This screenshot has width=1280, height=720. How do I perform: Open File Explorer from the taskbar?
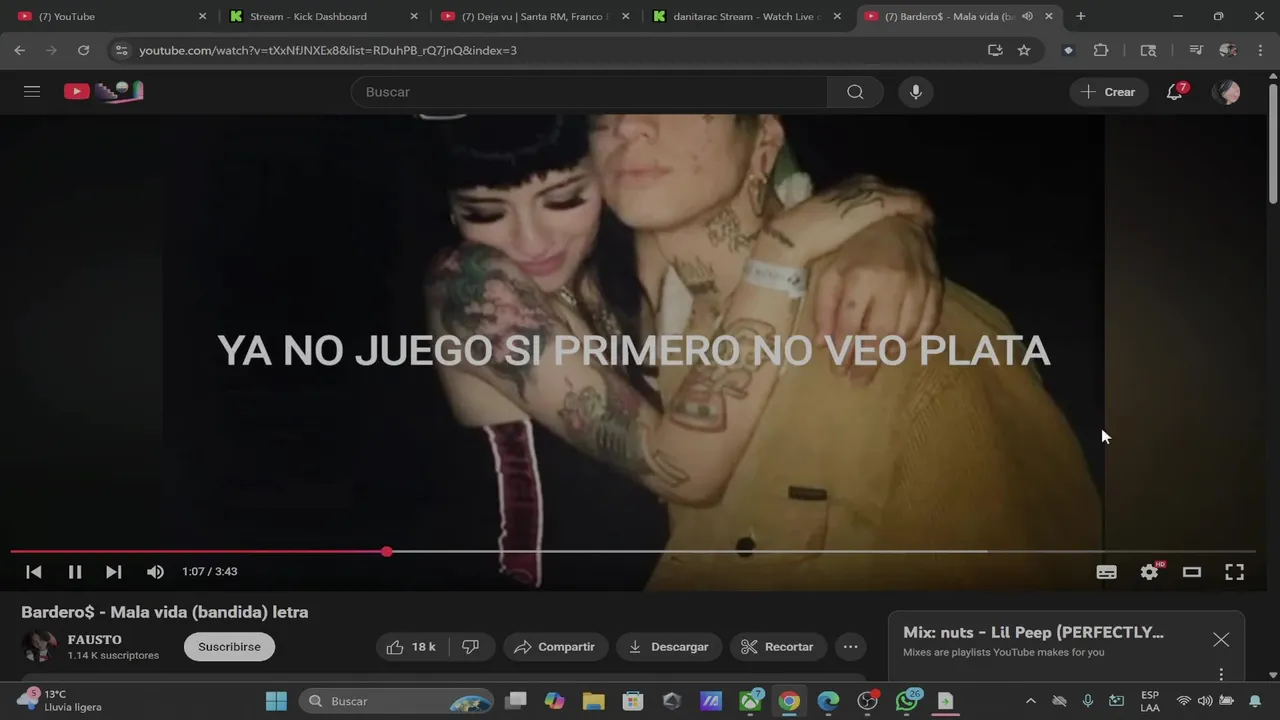point(593,701)
